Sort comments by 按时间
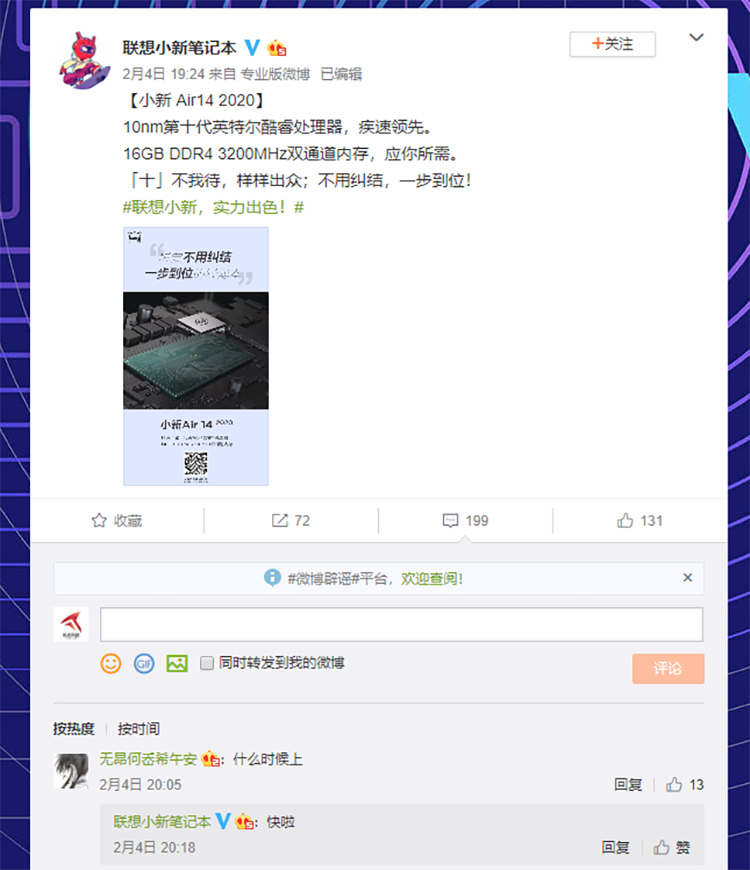The image size is (750, 870). point(139,729)
